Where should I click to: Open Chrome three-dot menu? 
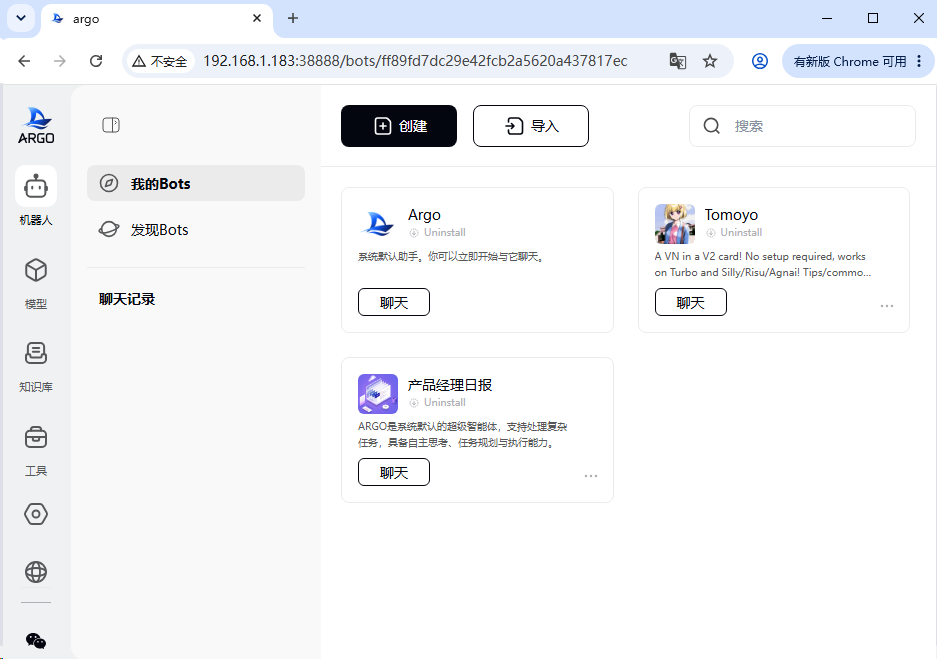click(919, 61)
